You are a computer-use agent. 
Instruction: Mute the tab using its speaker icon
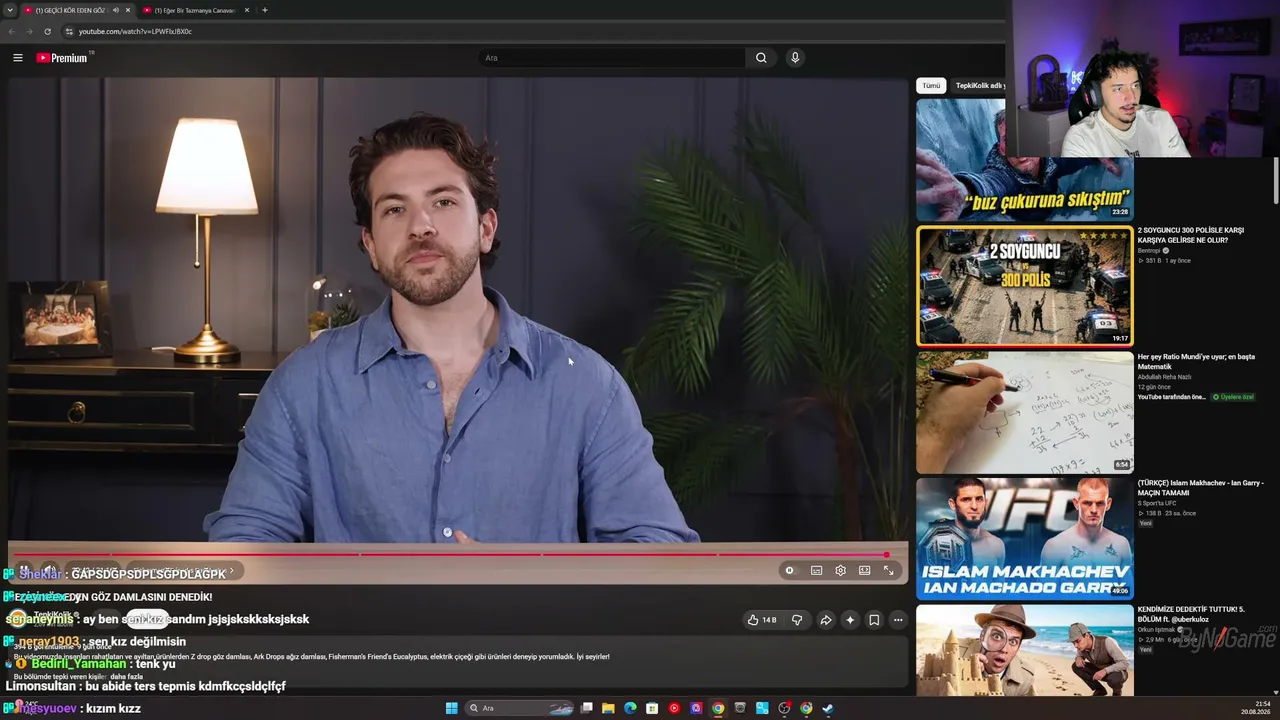[x=116, y=10]
